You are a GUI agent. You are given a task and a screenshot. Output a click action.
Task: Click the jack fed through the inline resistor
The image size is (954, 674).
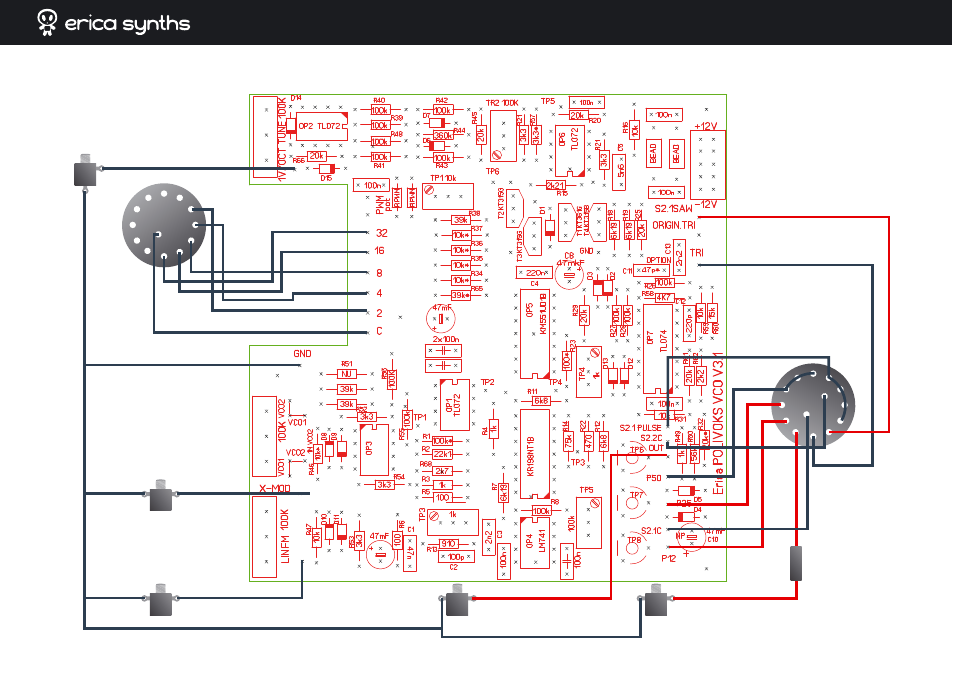click(656, 600)
